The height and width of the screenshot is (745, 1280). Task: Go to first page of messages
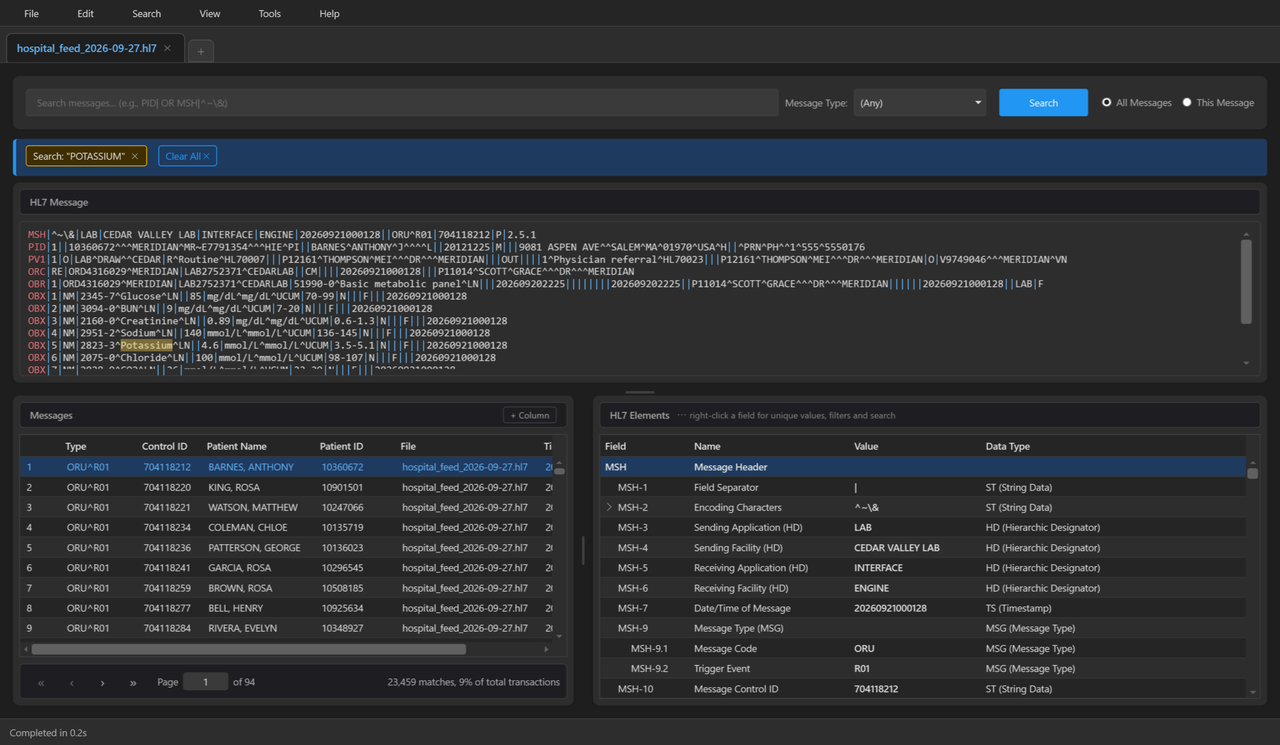pos(41,682)
